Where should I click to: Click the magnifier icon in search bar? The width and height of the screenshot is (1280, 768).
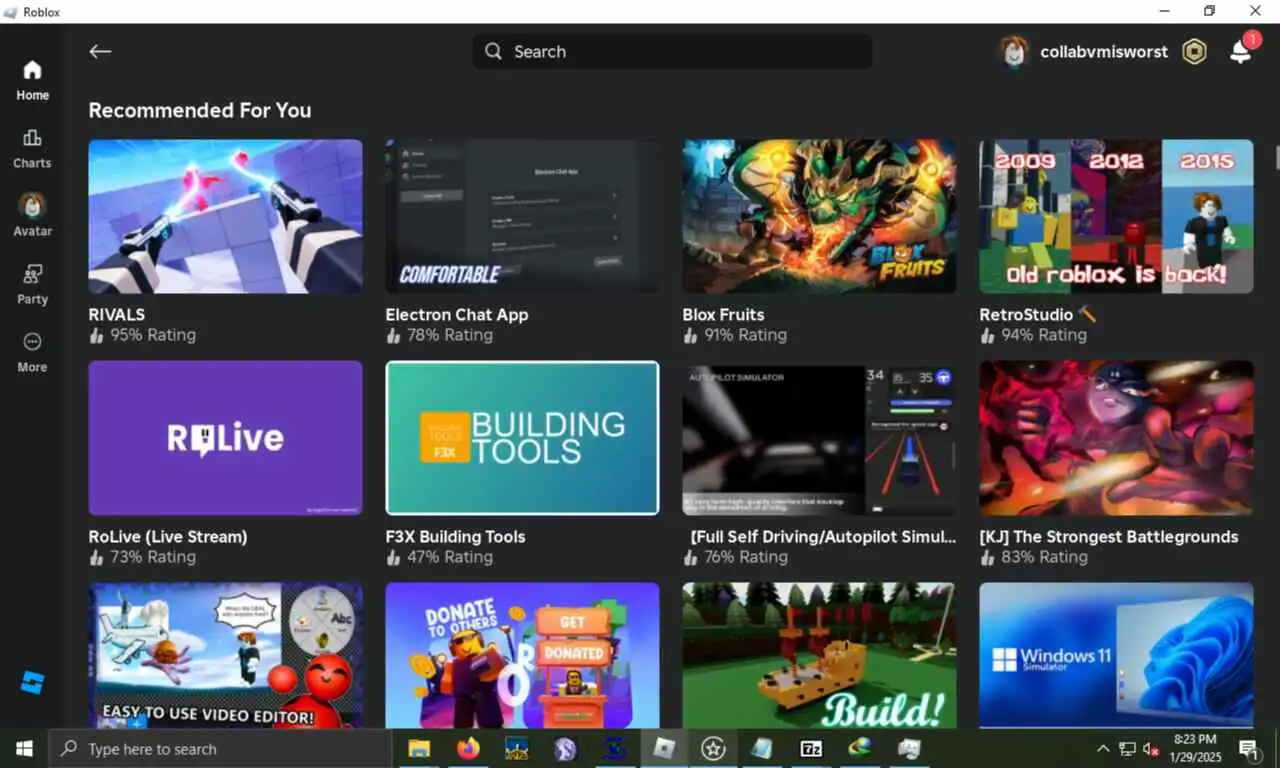[x=493, y=52]
